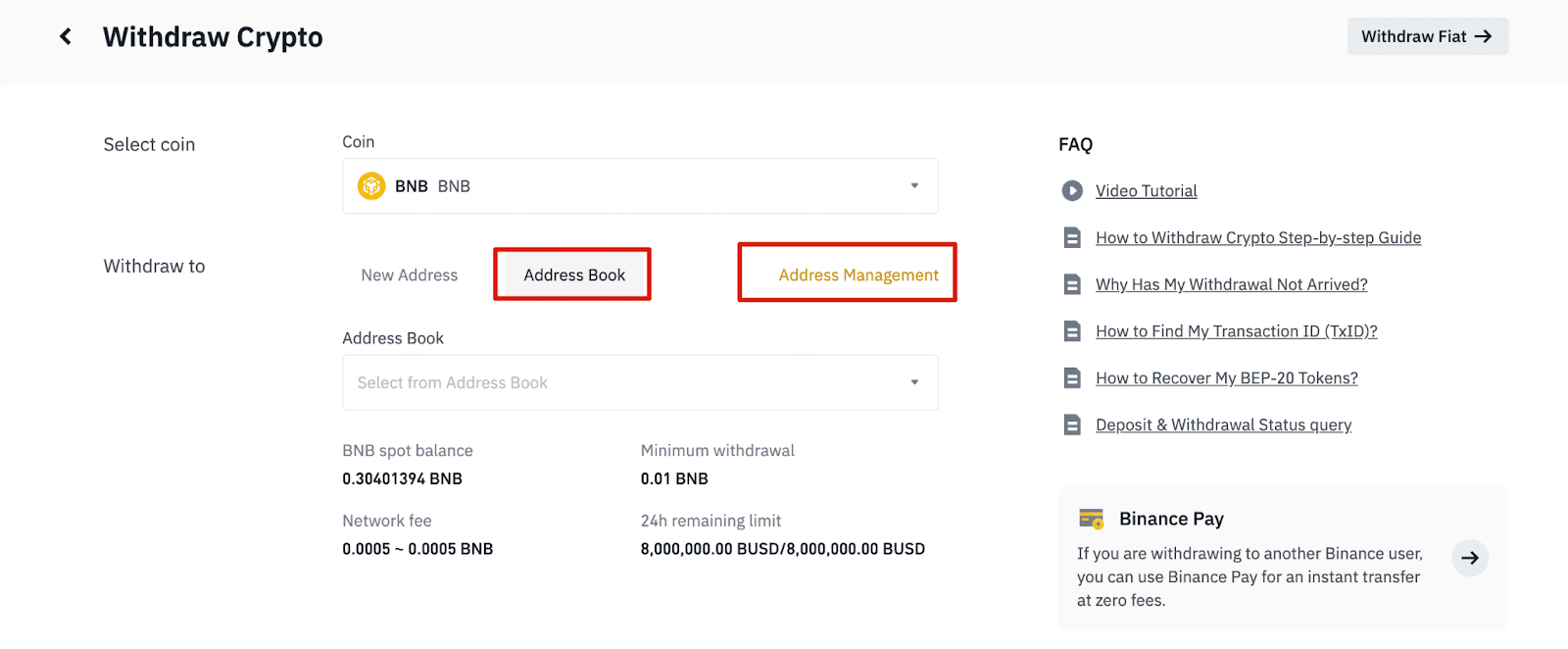Image resolution: width=1568 pixels, height=649 pixels.
Task: Open Address Management link
Action: pyautogui.click(x=858, y=275)
